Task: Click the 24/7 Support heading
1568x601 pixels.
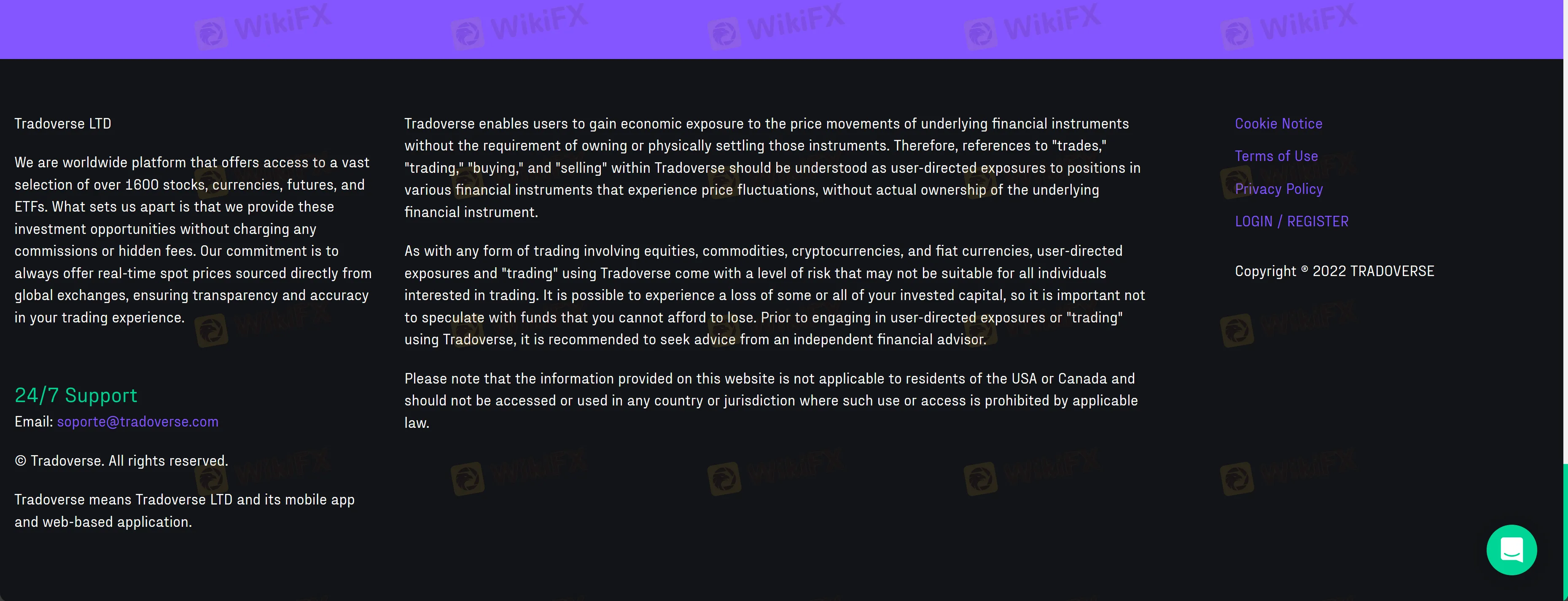Action: pyautogui.click(x=75, y=395)
